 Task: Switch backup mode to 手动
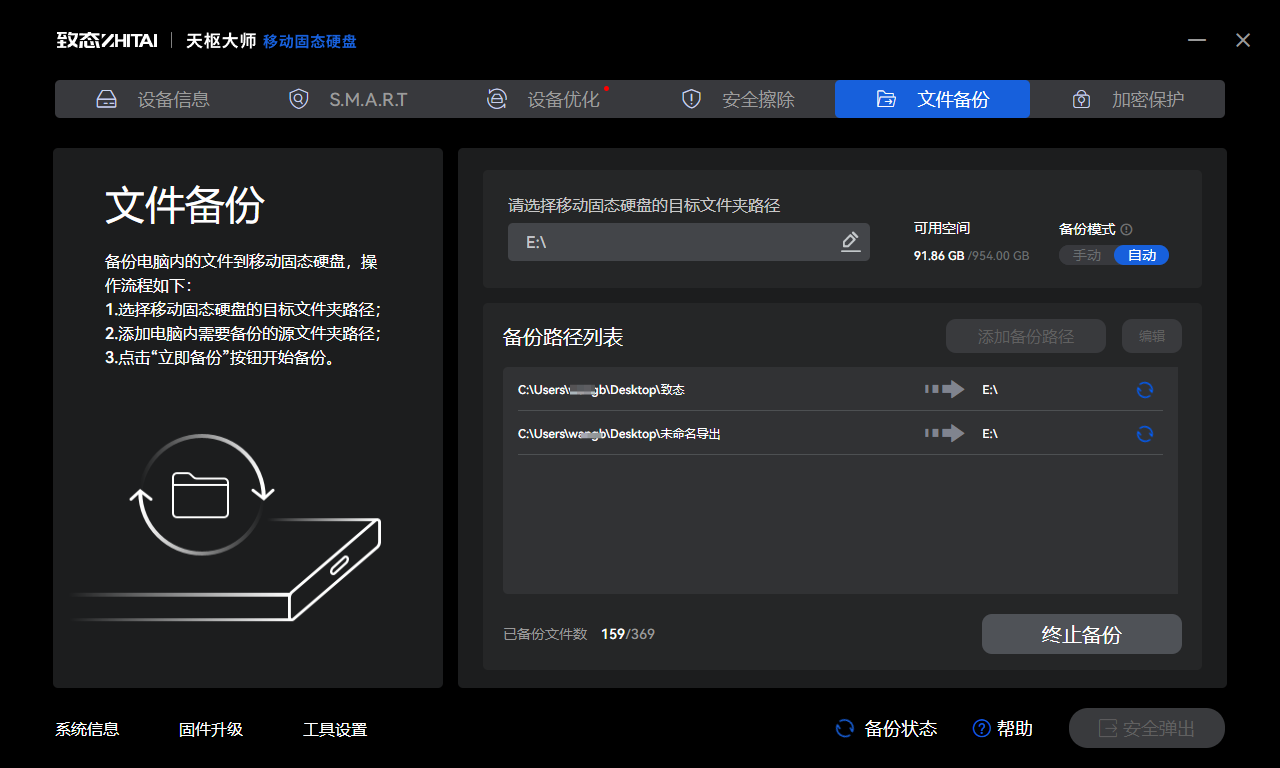tap(1087, 255)
